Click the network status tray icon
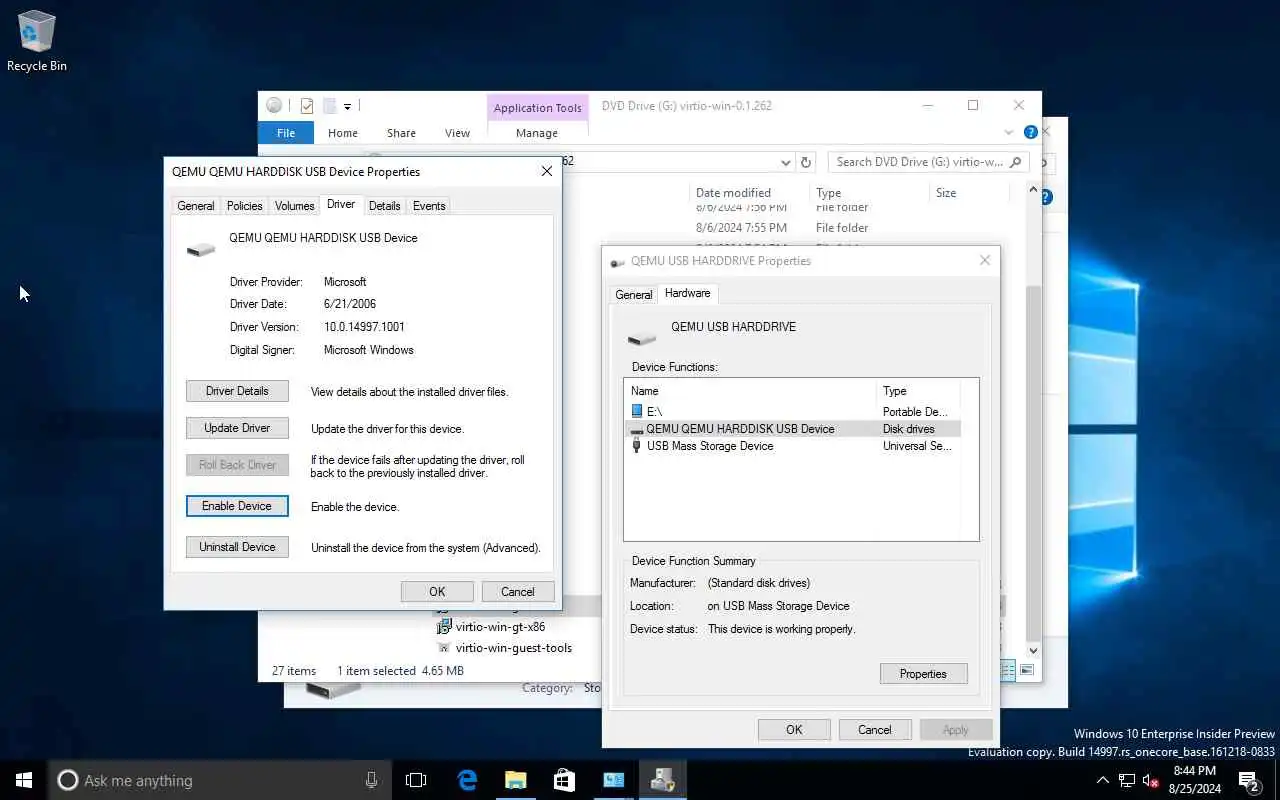 [1127, 780]
